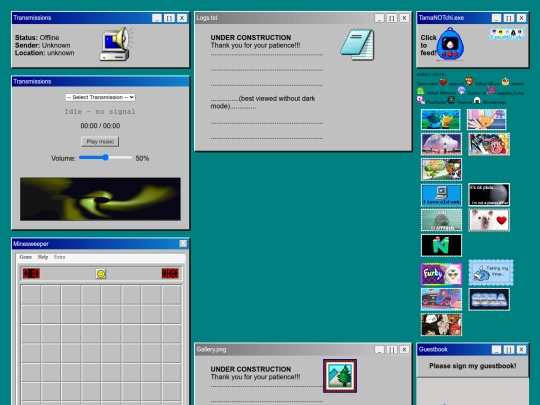Click the Nintendo 64 logo stamp
Screen dimensions: 540x405
click(x=442, y=246)
